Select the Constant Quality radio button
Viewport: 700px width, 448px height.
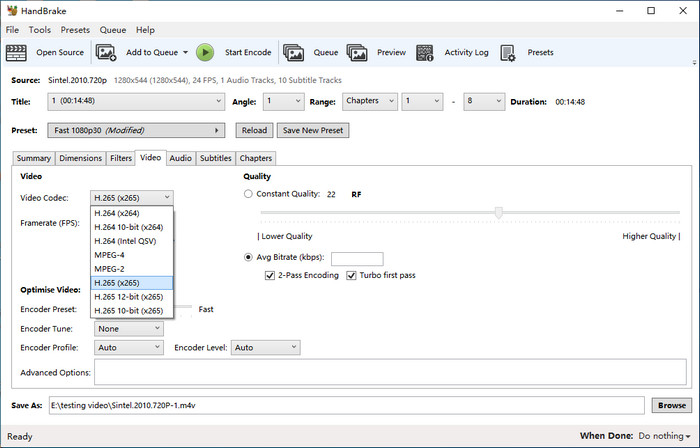pyautogui.click(x=248, y=194)
